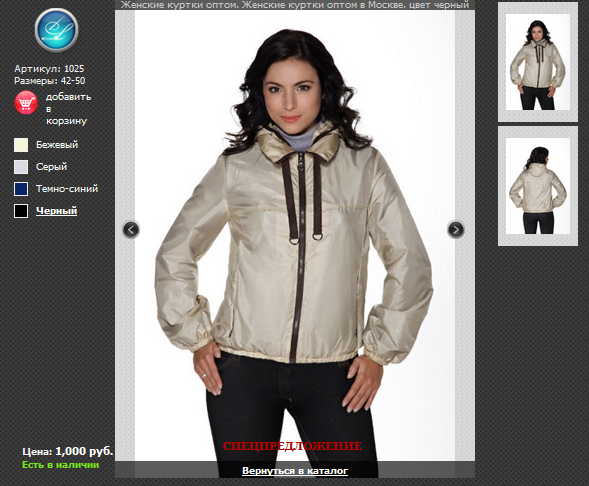
Task: Click the Цена 1,000 руб. price label
Action: pos(68,451)
